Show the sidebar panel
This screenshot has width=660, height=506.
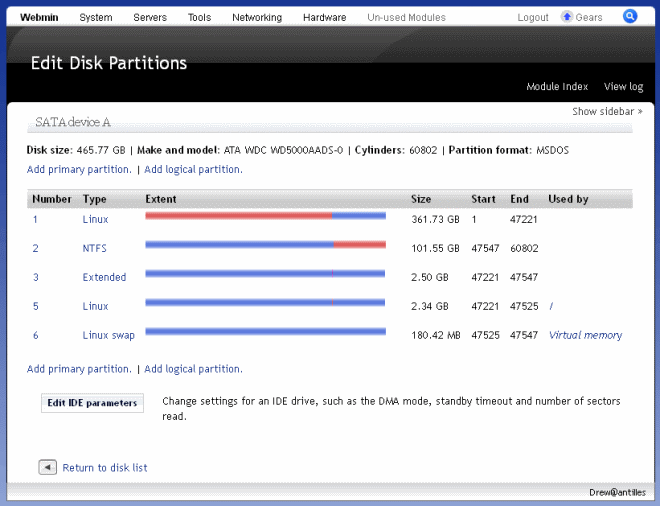[607, 112]
